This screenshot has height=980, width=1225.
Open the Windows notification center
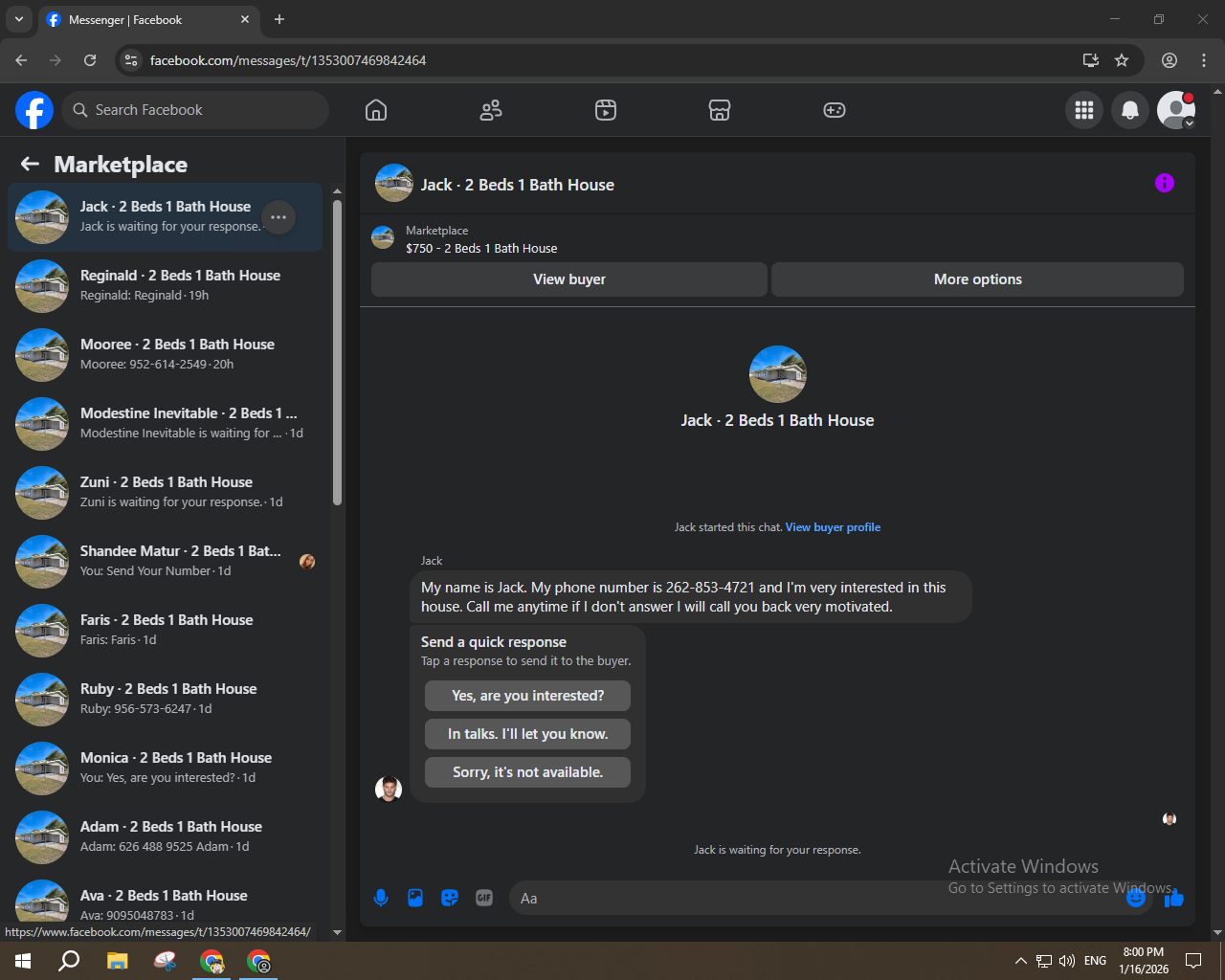point(1193,961)
